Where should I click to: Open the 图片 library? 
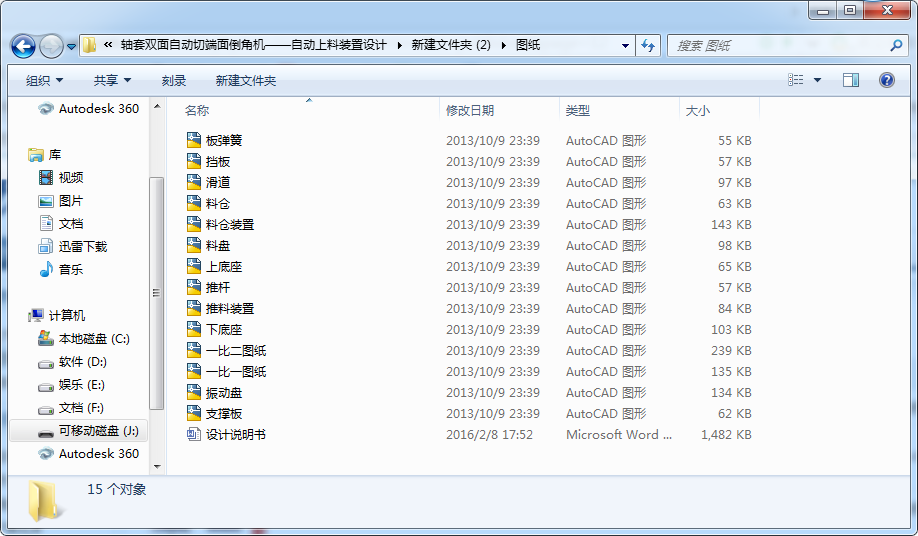[x=60, y=201]
